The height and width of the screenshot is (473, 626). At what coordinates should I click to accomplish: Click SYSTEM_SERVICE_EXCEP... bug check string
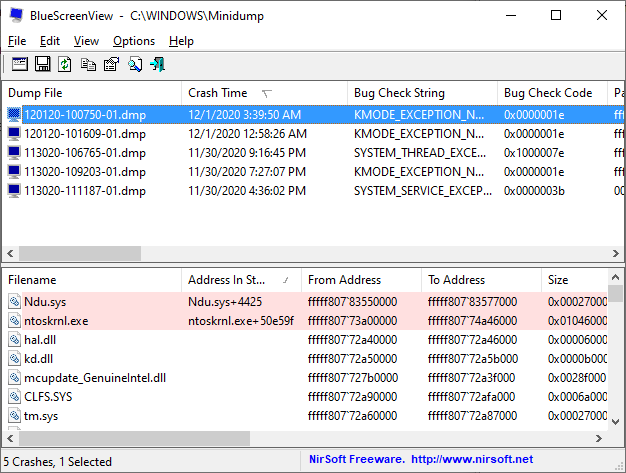[423, 190]
